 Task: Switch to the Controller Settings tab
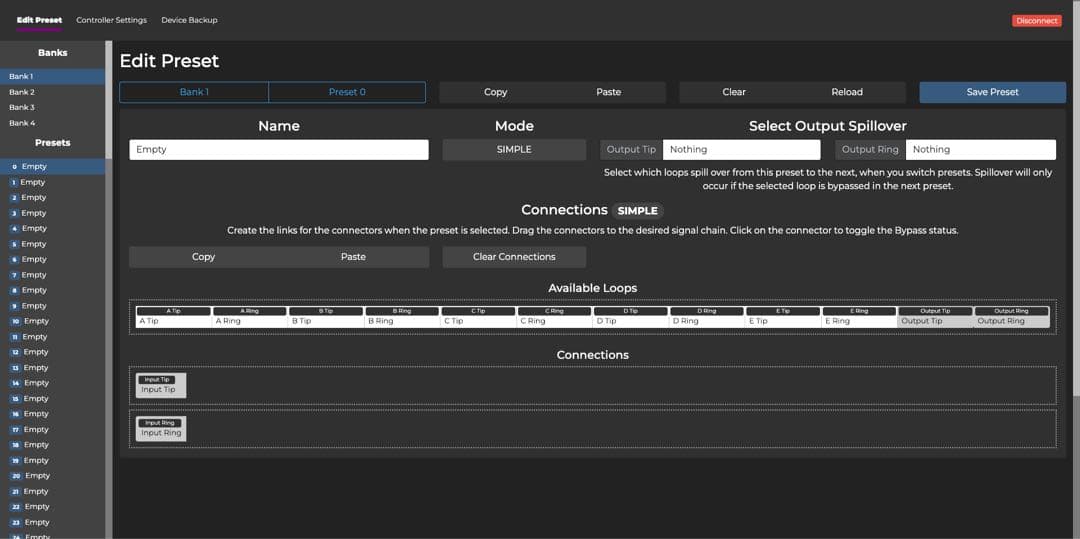111,20
